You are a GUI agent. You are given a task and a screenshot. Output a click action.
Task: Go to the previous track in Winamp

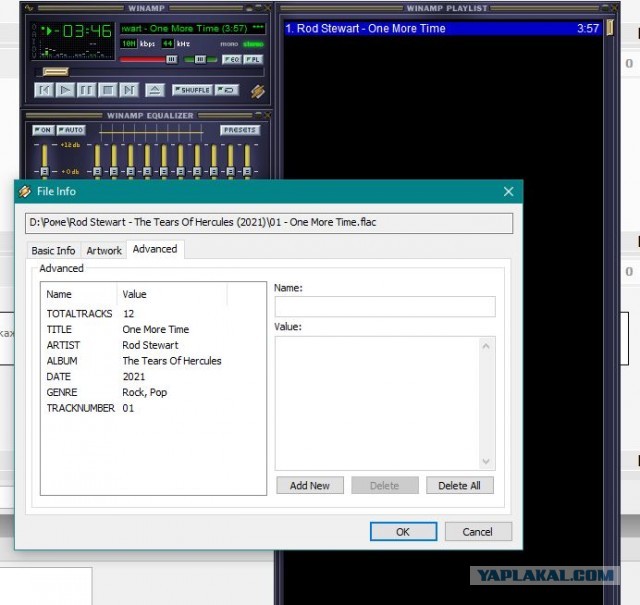click(x=44, y=90)
